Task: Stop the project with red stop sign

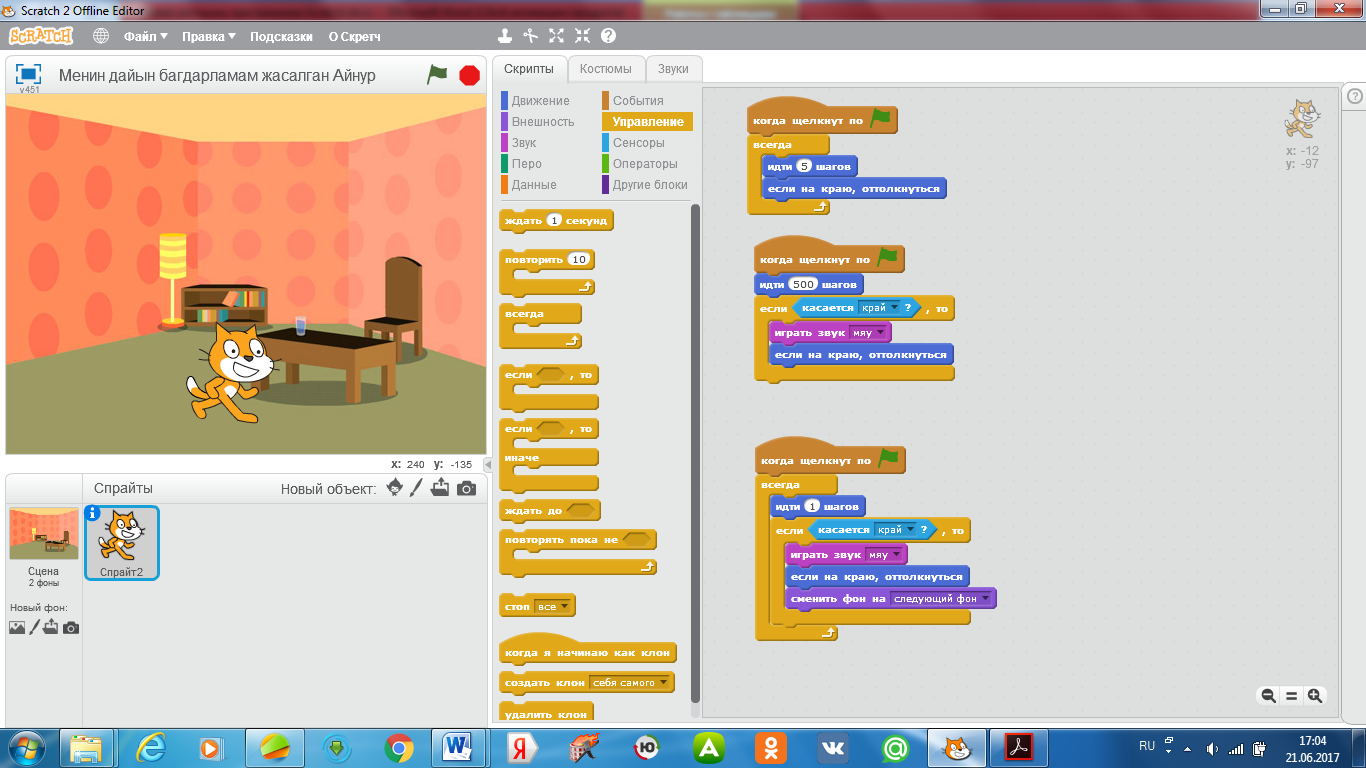Action: tap(469, 75)
